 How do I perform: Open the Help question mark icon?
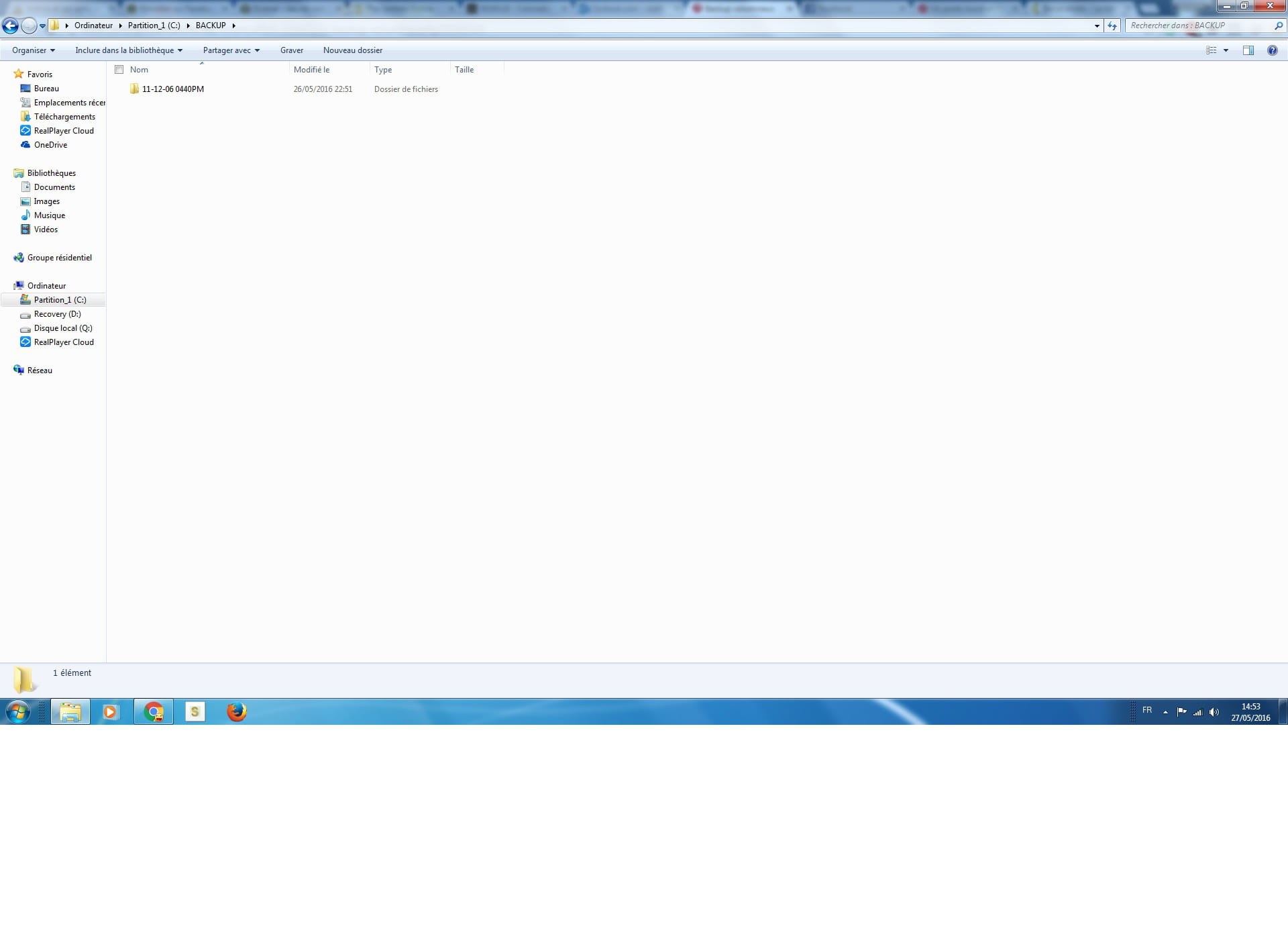tap(1272, 50)
